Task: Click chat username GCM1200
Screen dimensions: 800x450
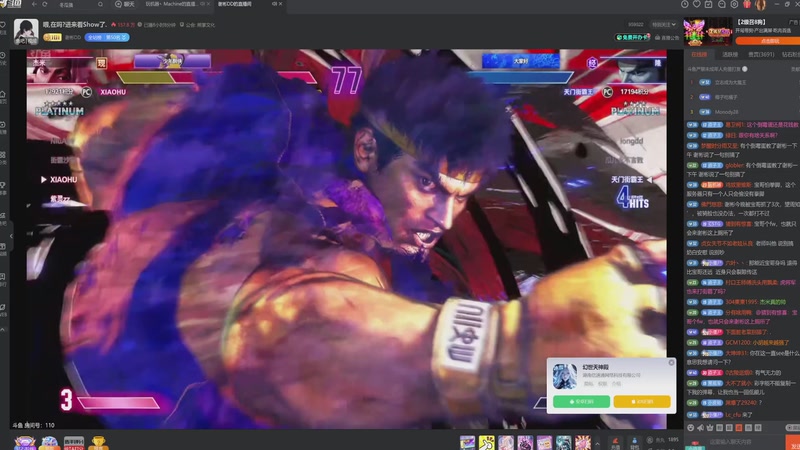Action: coord(738,342)
